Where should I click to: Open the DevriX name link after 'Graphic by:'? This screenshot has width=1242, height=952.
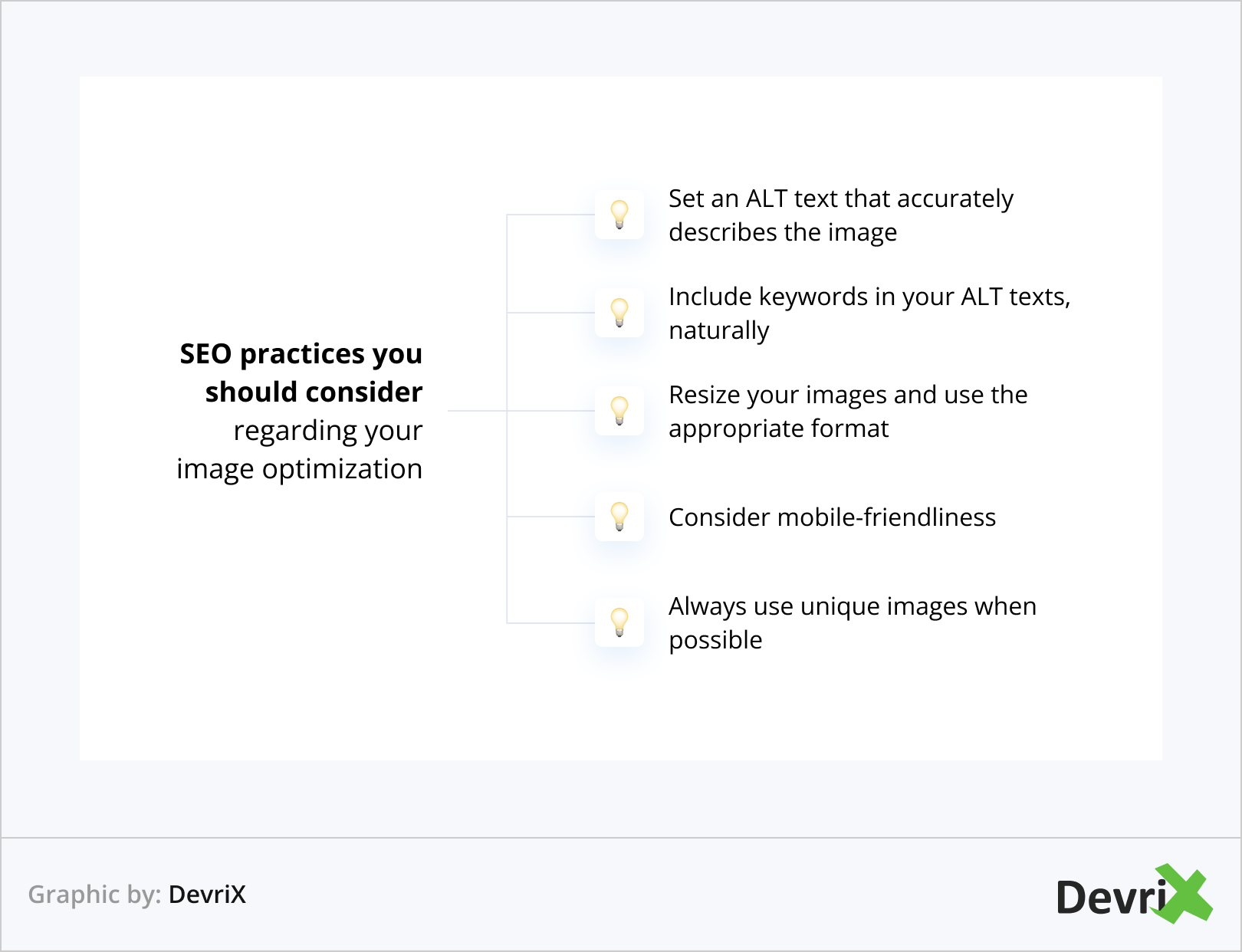click(x=207, y=895)
